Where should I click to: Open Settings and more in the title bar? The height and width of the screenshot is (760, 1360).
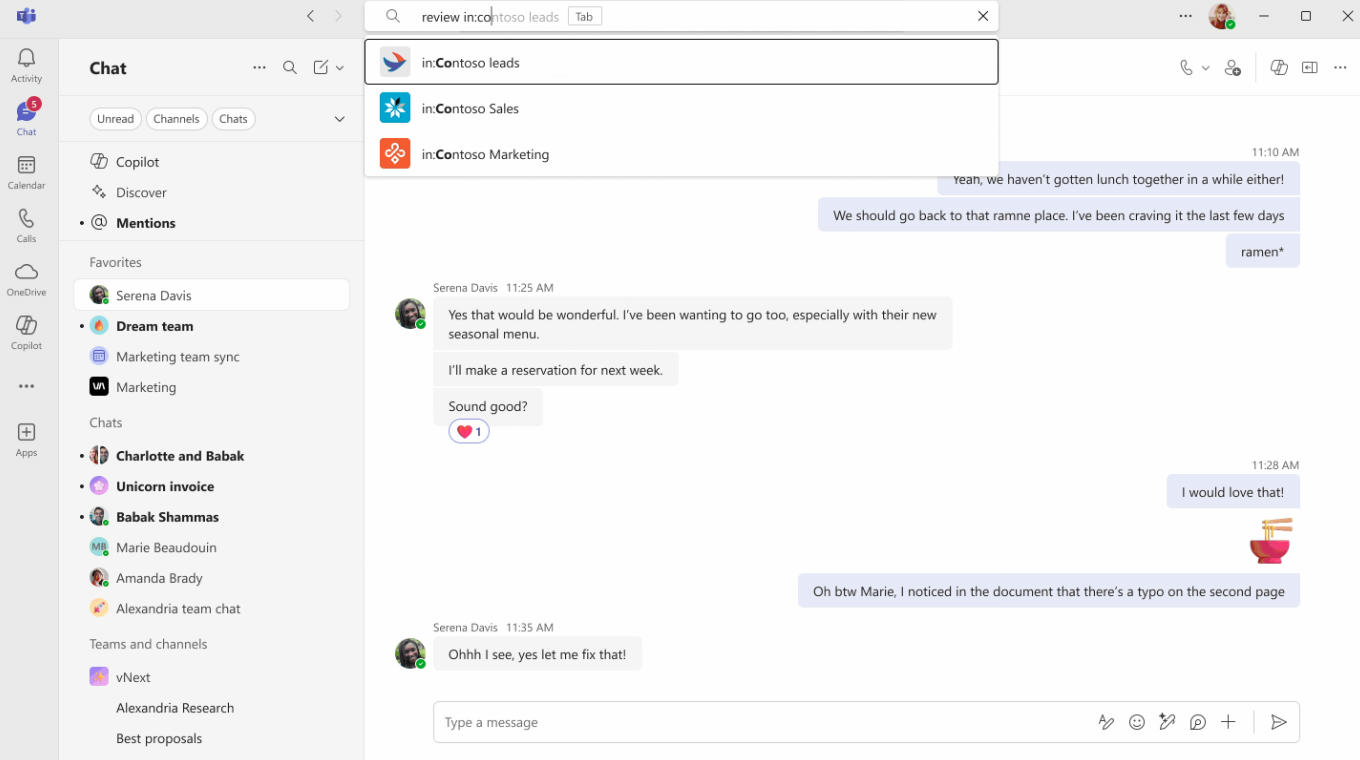(x=1186, y=16)
